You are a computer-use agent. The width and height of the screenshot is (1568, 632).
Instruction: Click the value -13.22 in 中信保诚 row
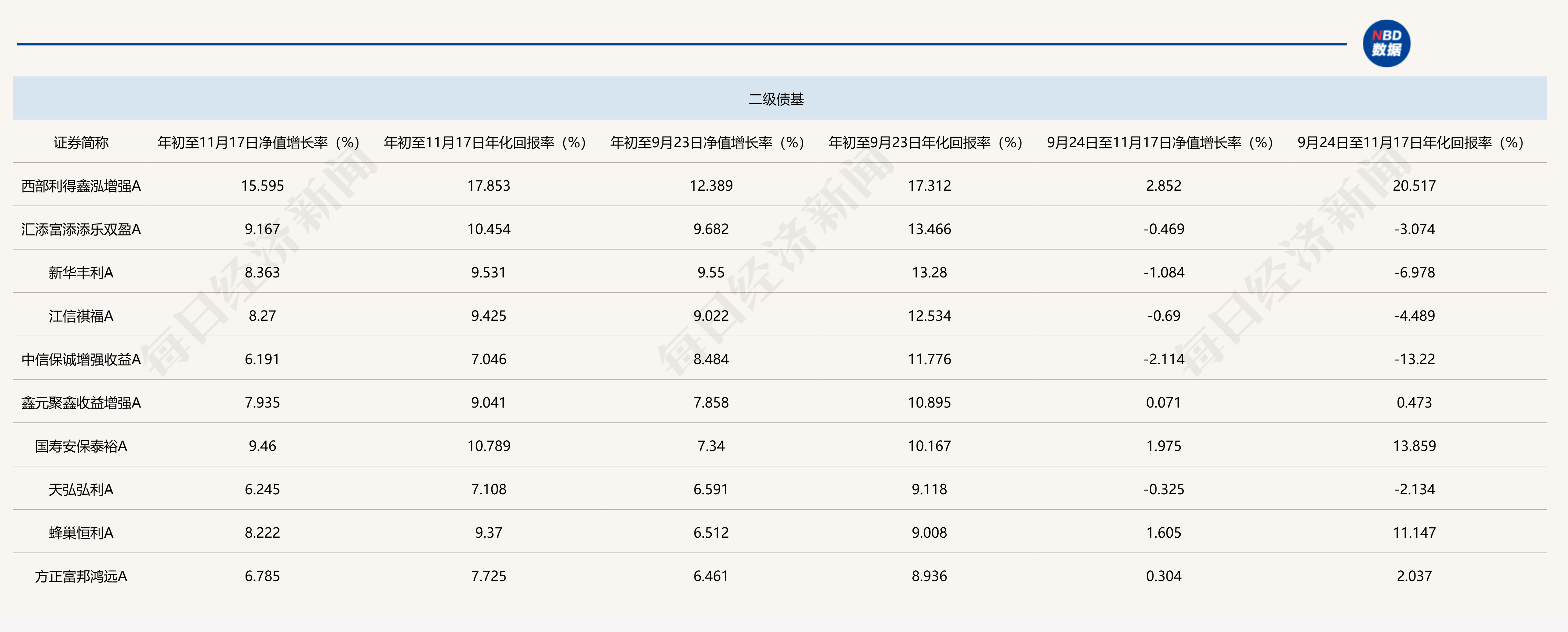[x=1414, y=359]
